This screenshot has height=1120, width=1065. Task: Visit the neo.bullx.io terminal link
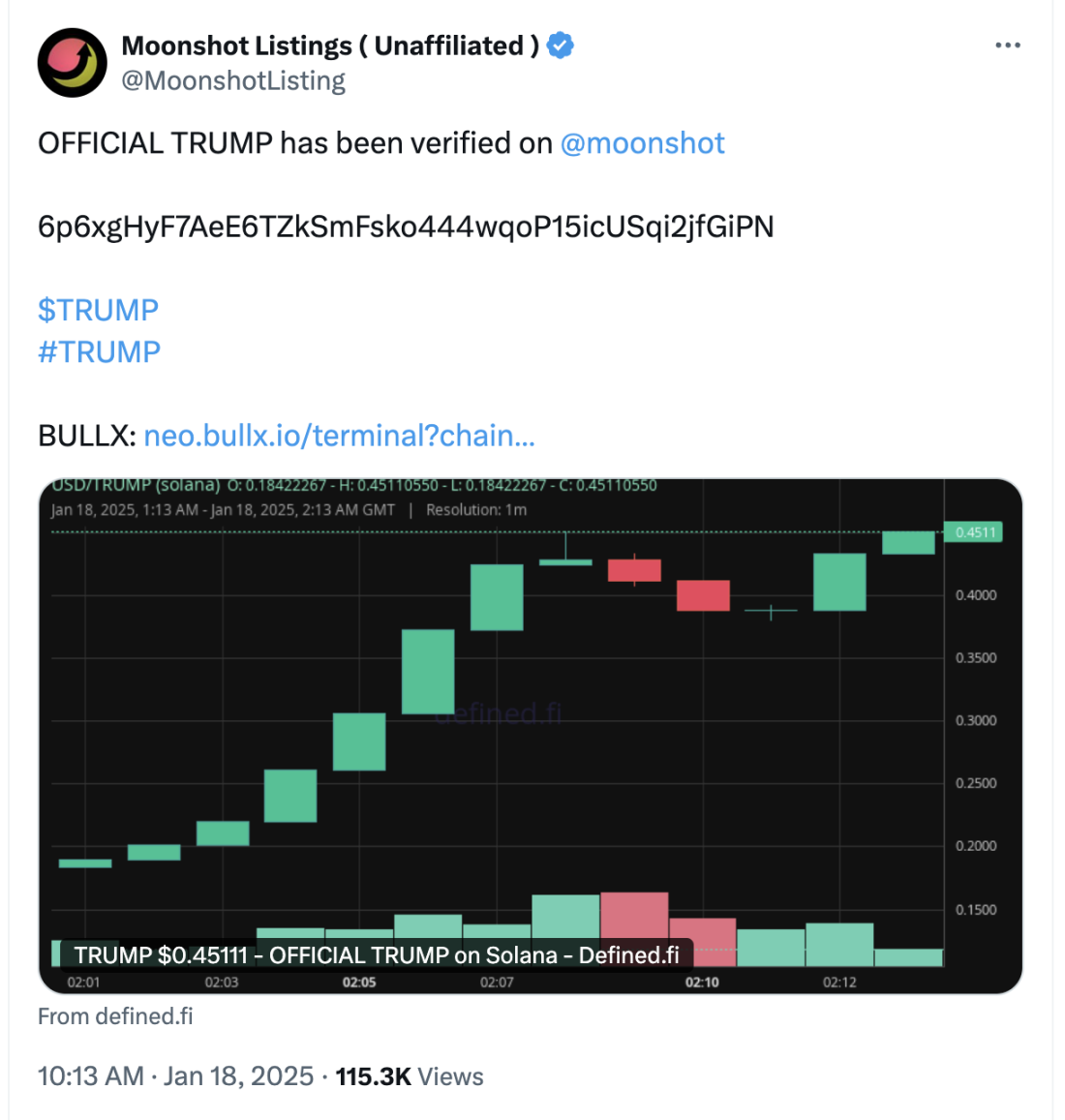[x=339, y=436]
